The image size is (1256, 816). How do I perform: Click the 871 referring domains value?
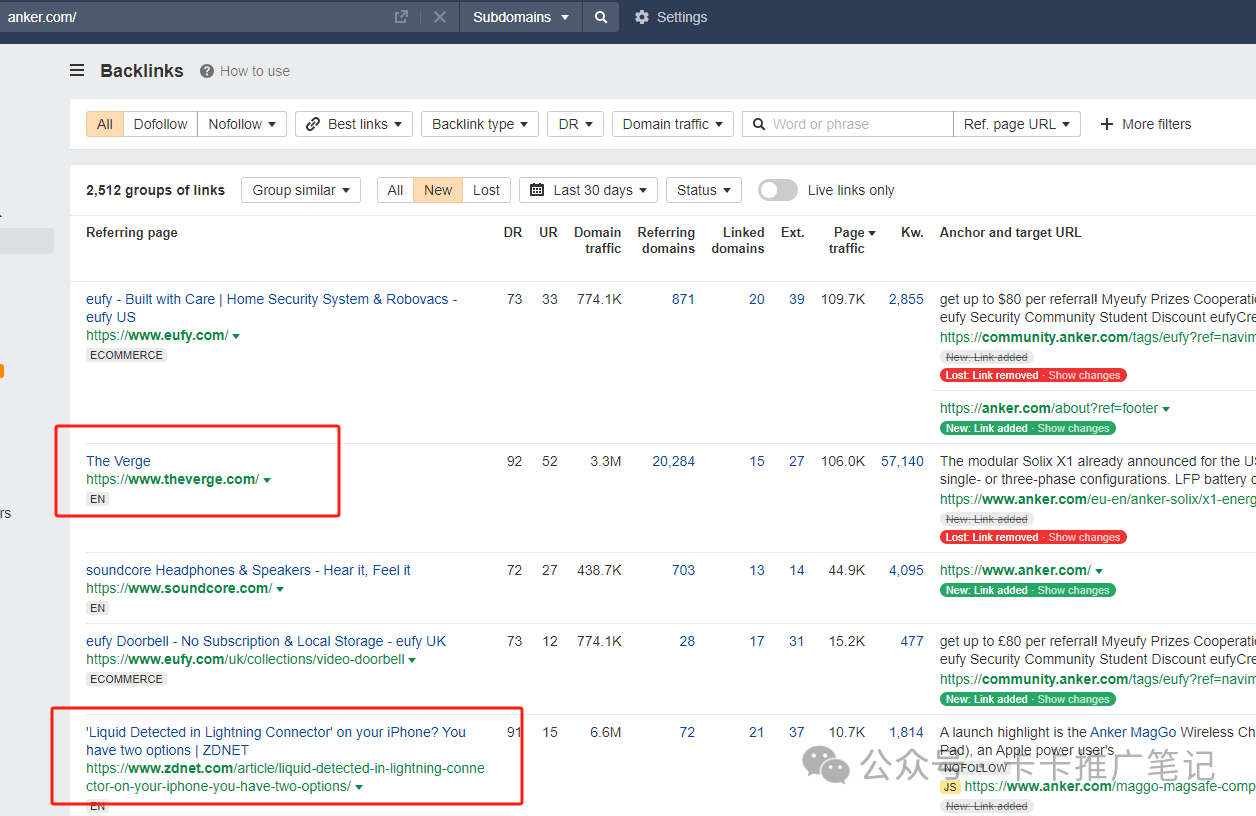(683, 299)
